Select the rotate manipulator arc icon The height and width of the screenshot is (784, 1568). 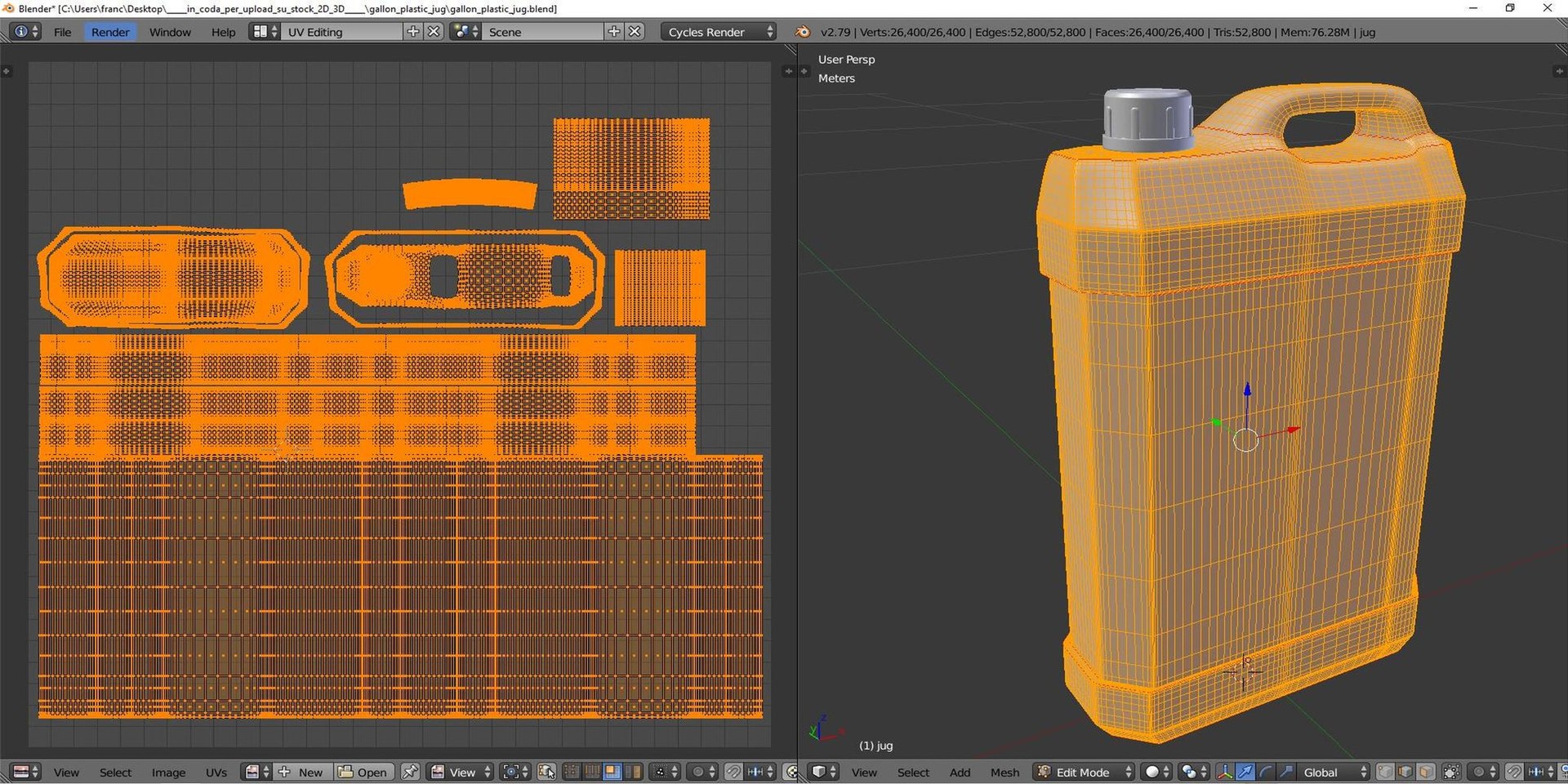(x=1265, y=772)
